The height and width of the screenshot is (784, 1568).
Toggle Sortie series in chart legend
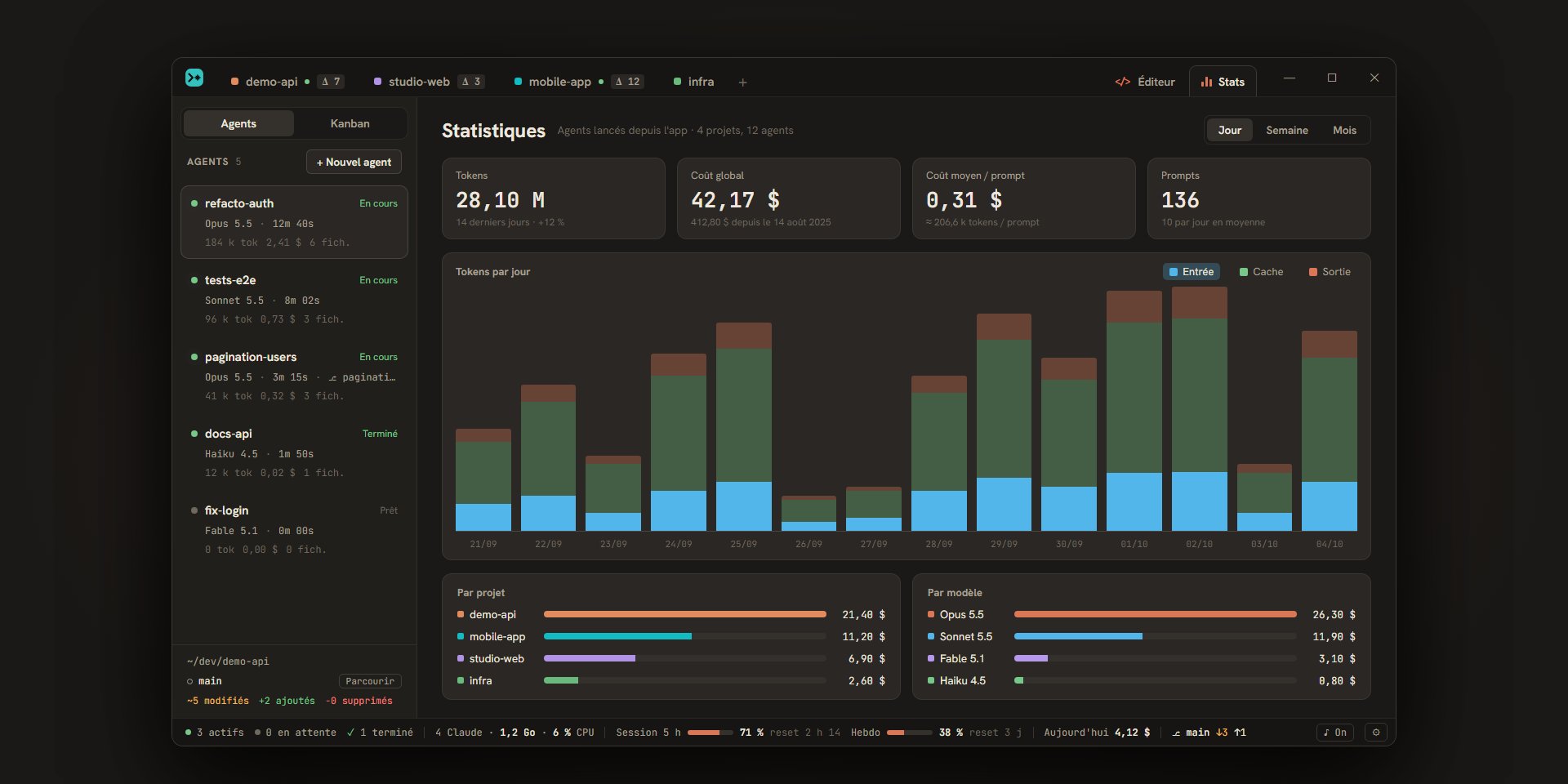1330,272
